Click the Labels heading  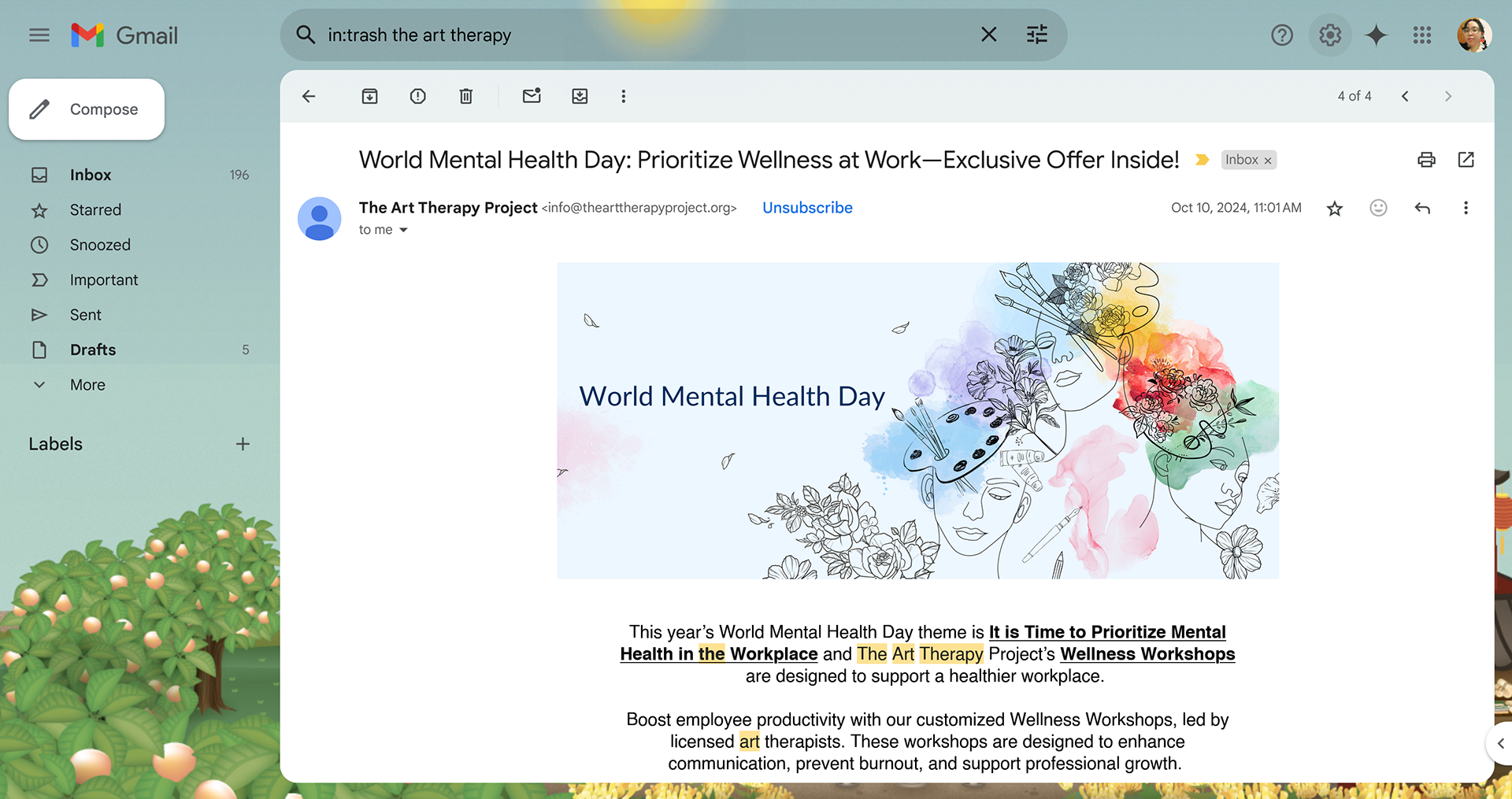pyautogui.click(x=55, y=444)
